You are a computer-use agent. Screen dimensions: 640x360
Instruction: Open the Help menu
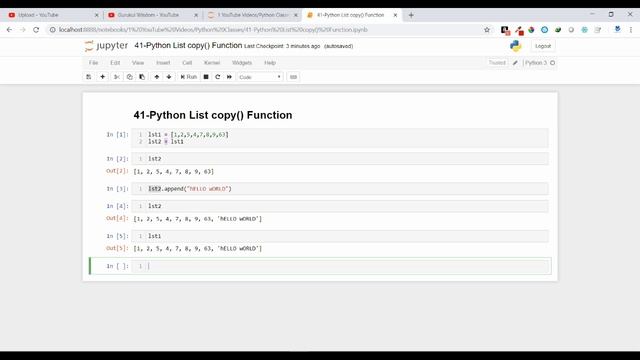tap(270, 63)
